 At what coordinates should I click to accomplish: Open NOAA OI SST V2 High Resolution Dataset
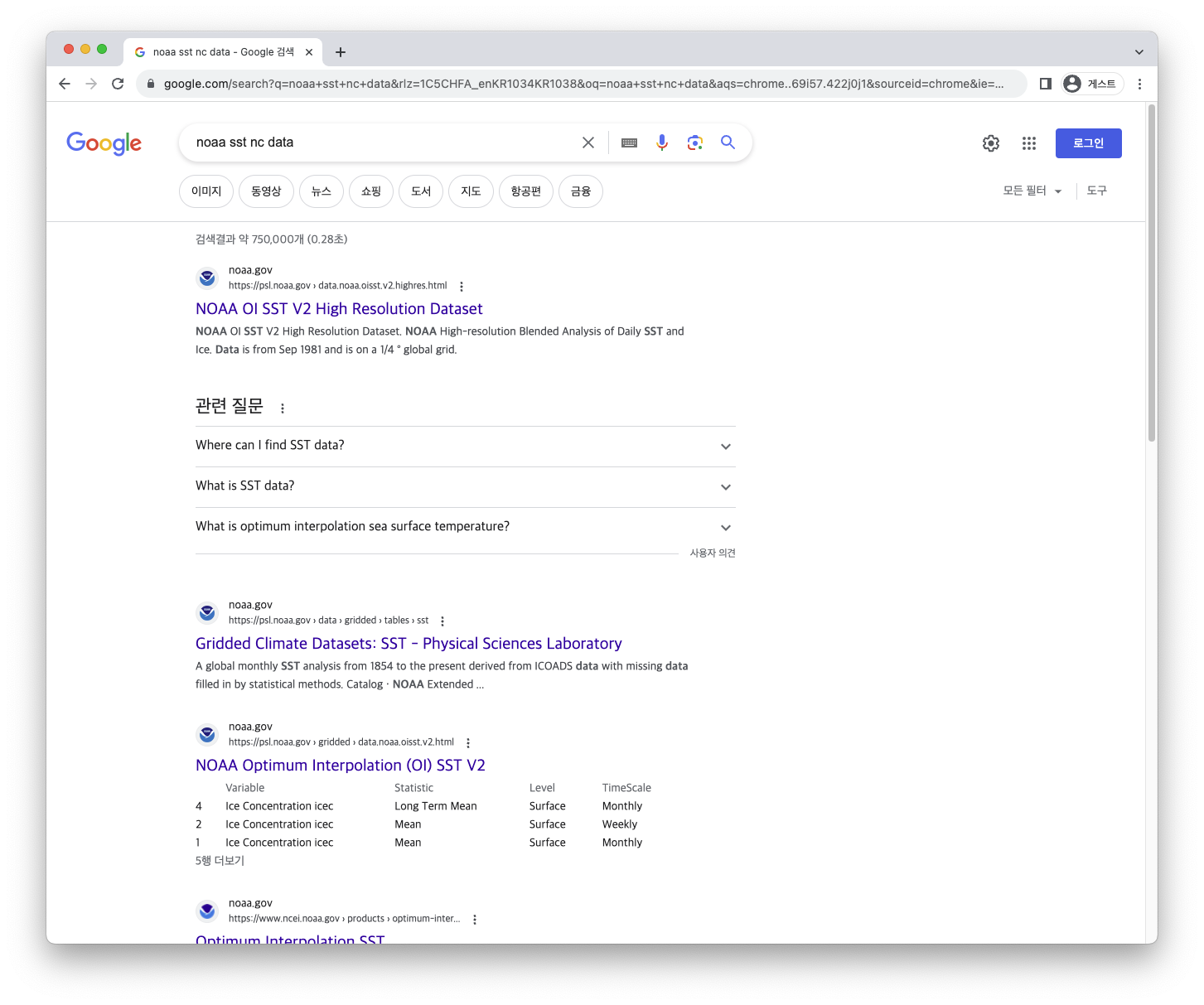pyautogui.click(x=339, y=309)
